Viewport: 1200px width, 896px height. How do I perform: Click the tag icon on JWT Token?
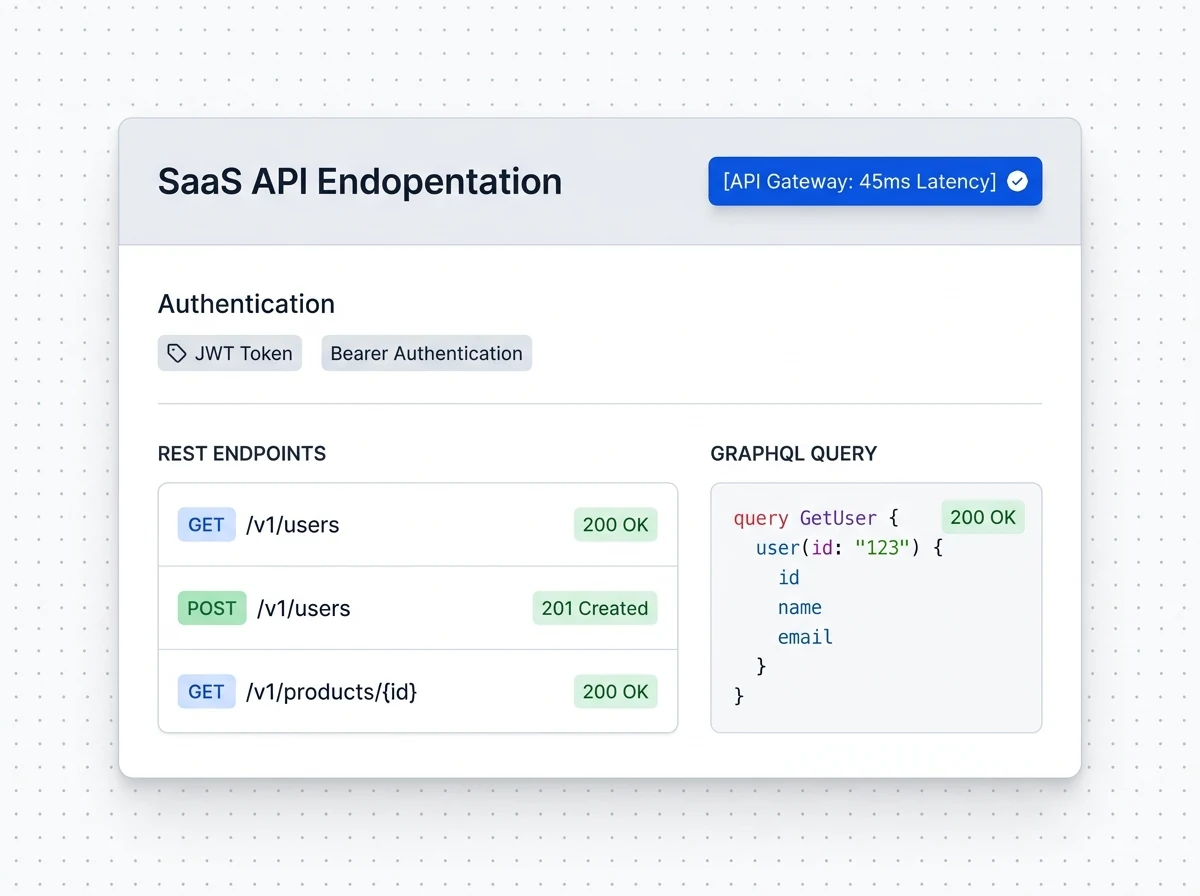click(176, 353)
